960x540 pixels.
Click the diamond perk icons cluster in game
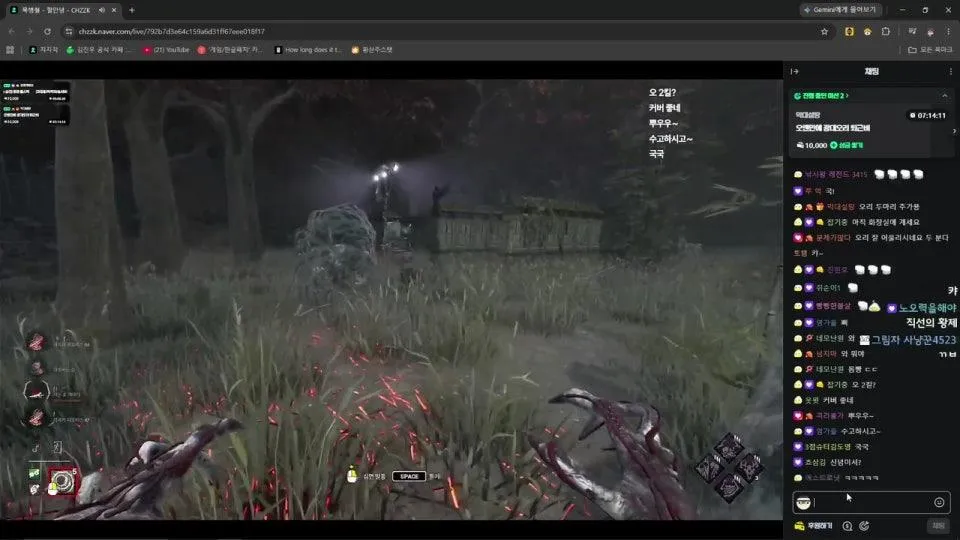729,467
